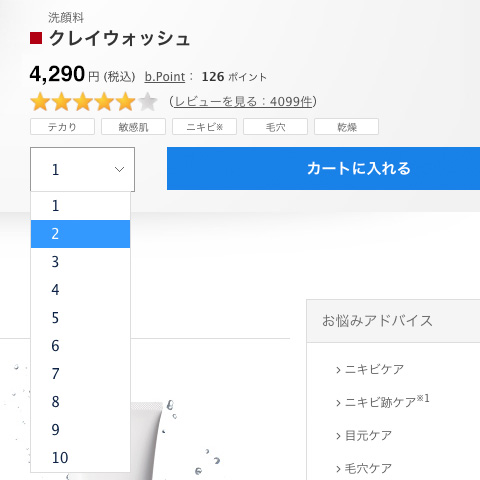Go to 目元ケア advice
The image size is (480, 480).
tap(364, 435)
